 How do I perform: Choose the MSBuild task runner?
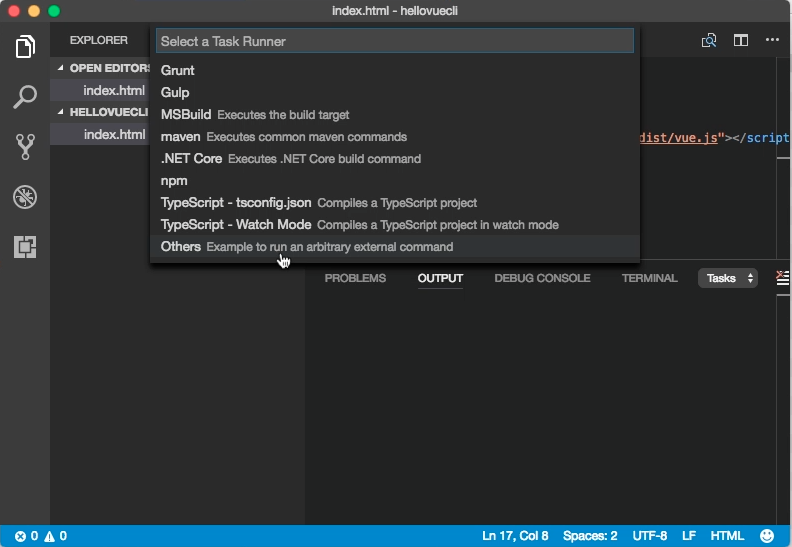pos(395,115)
